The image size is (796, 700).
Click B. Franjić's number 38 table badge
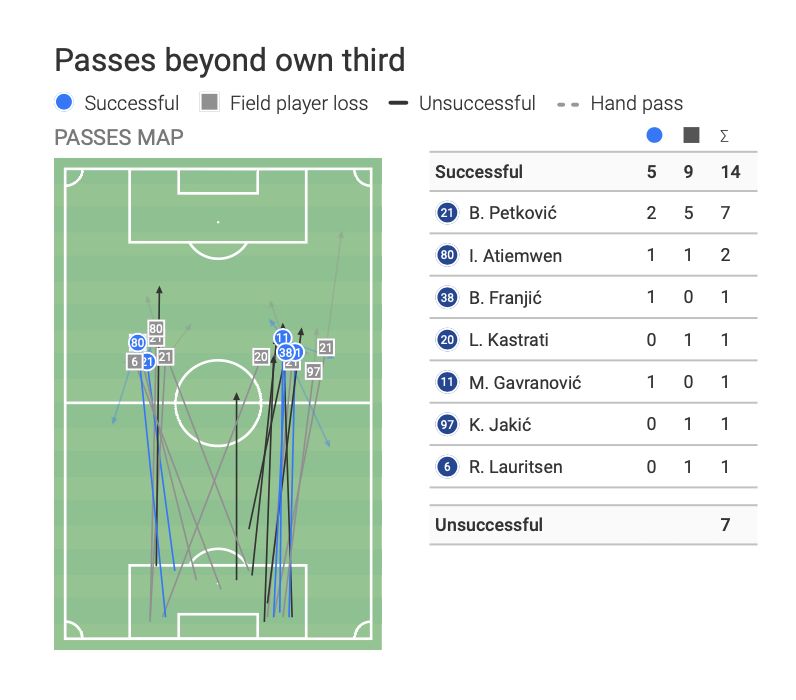pyautogui.click(x=447, y=297)
